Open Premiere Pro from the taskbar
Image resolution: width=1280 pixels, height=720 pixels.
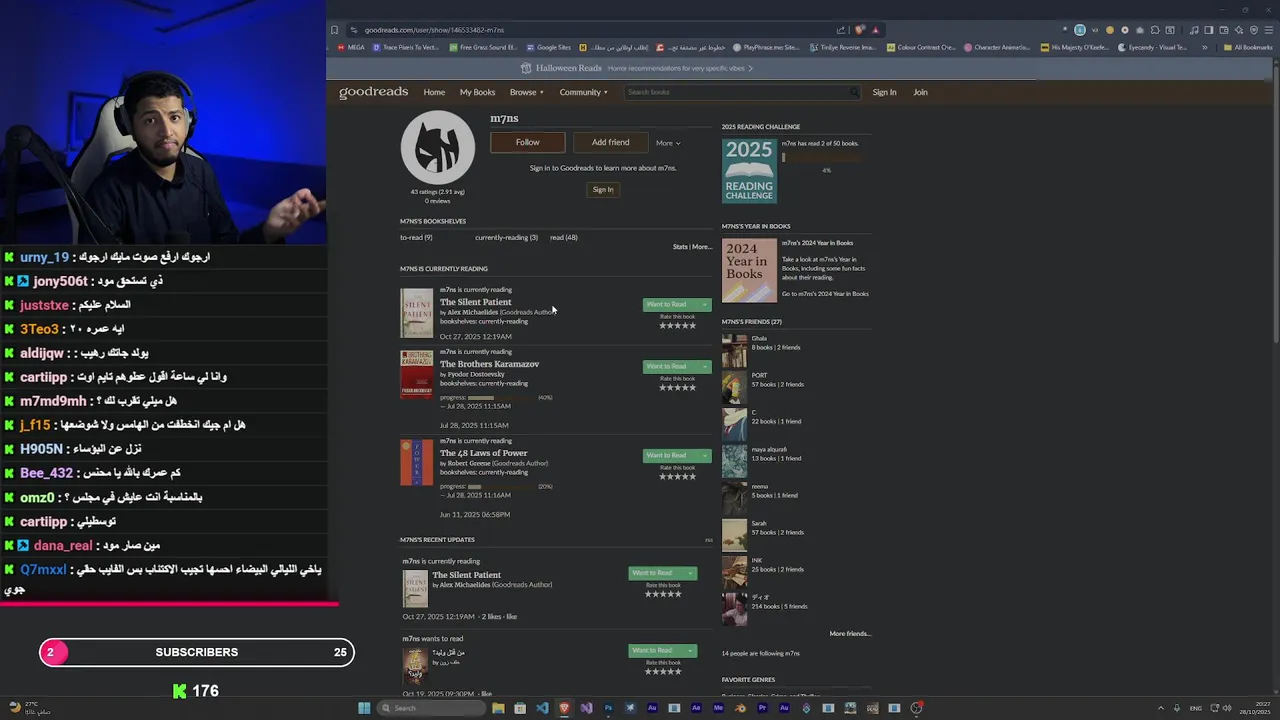(x=762, y=708)
